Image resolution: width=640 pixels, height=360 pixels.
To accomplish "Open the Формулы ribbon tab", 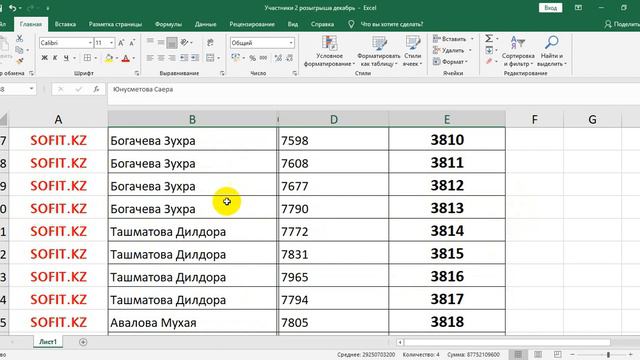I will coord(168,24).
